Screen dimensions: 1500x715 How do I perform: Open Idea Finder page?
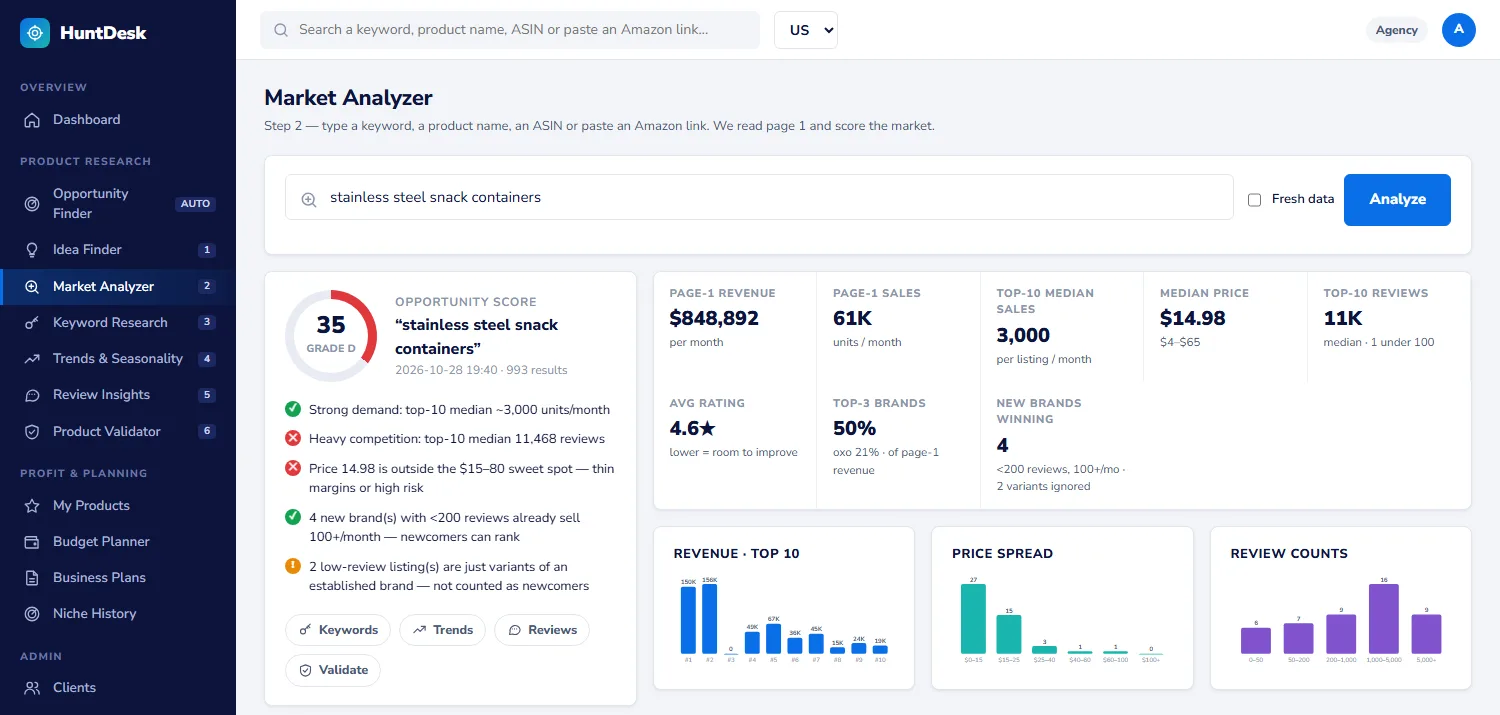tap(118, 250)
